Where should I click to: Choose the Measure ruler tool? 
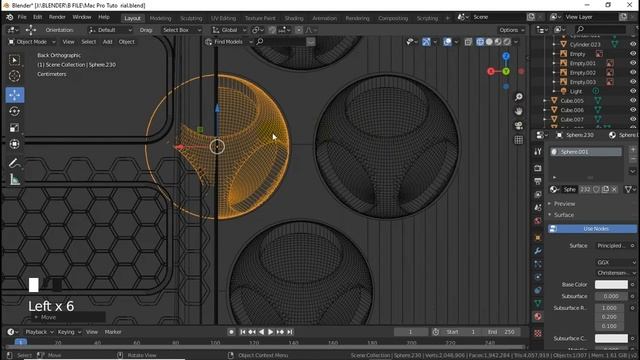coord(15,179)
